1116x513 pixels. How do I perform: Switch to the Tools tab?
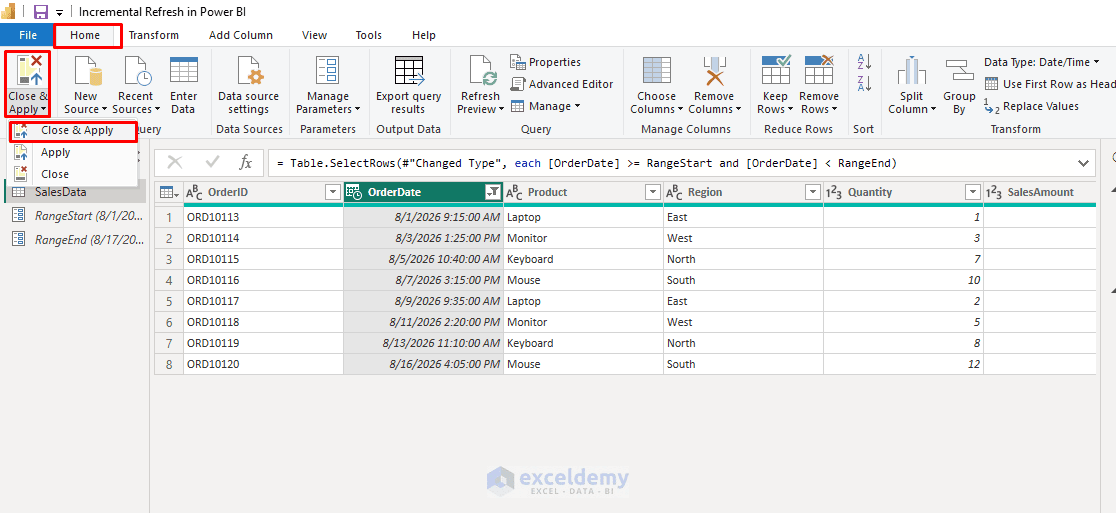pos(369,35)
